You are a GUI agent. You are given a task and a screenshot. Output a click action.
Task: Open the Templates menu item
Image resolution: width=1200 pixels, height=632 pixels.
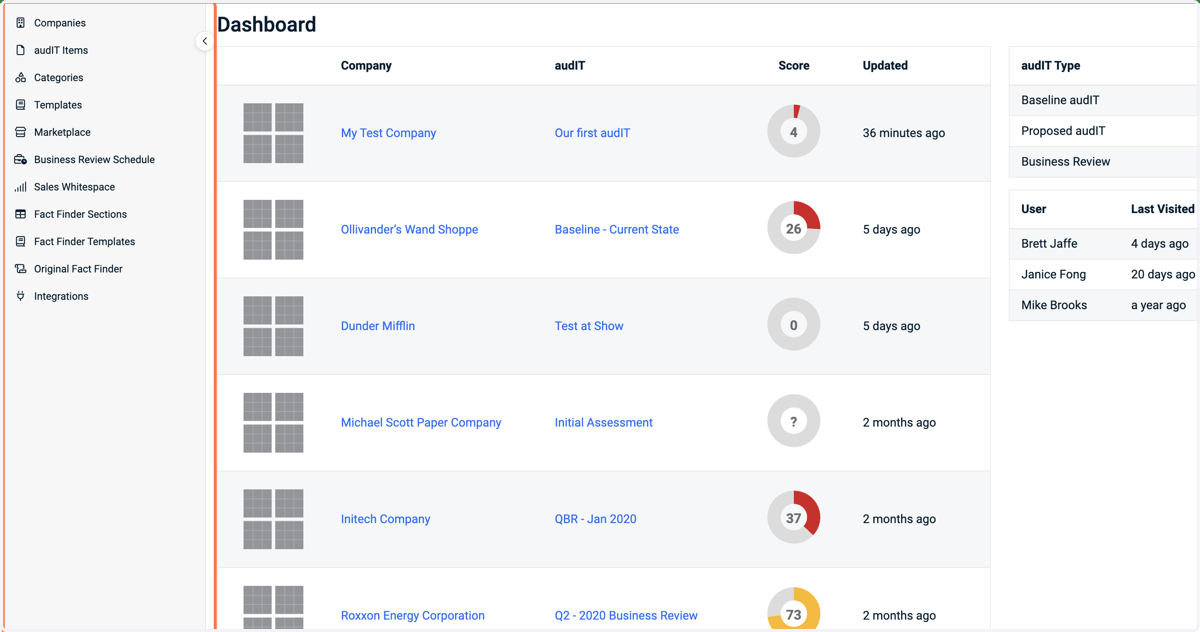pyautogui.click(x=58, y=105)
